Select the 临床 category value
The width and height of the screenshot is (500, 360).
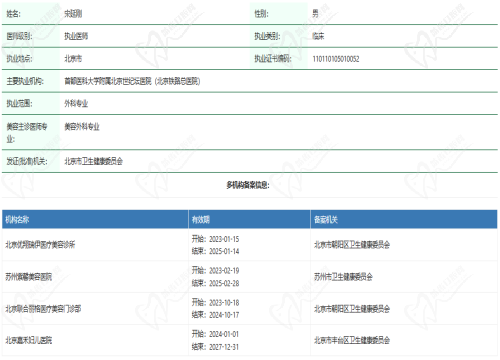(318, 36)
